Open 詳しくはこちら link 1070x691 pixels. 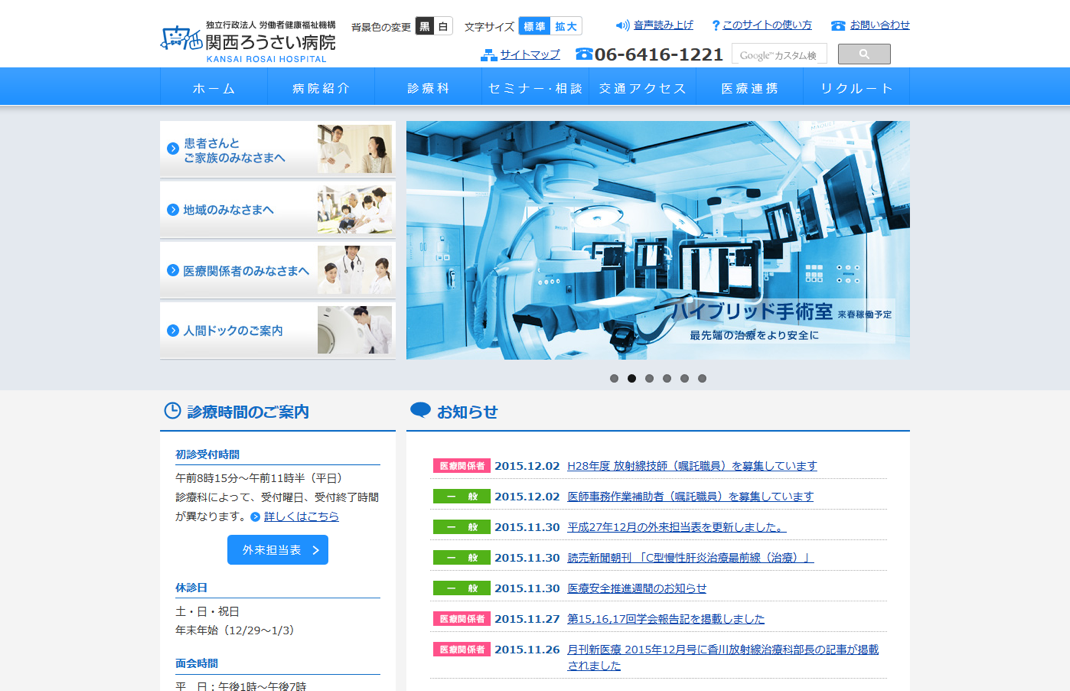[x=301, y=516]
